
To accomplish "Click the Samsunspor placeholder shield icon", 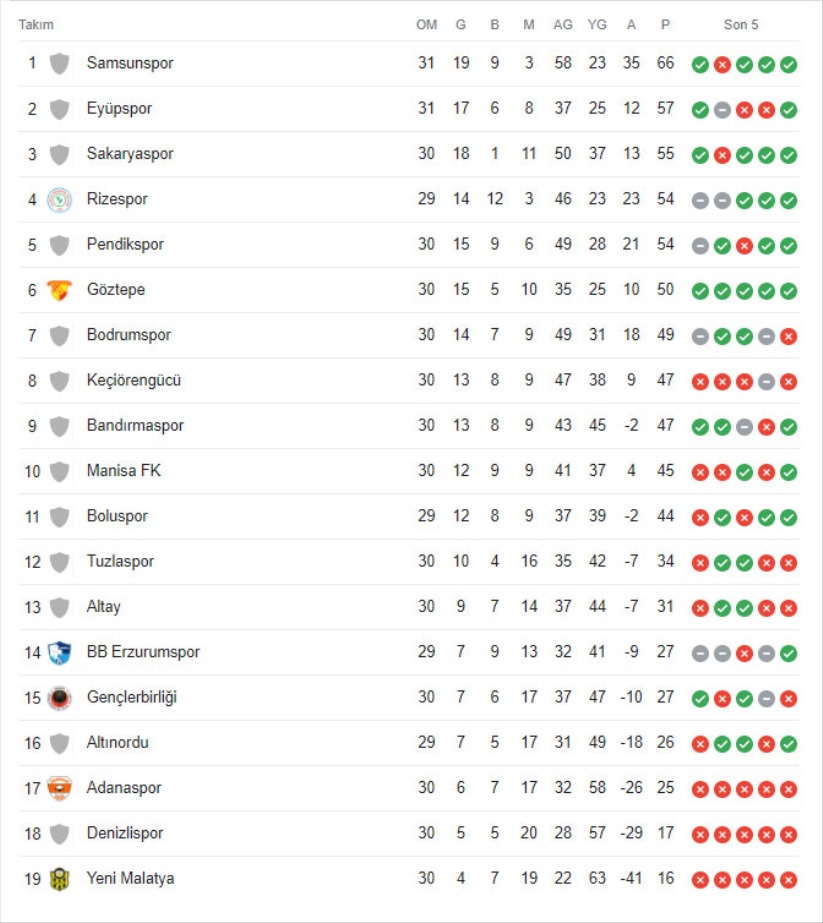I will 59,64.
